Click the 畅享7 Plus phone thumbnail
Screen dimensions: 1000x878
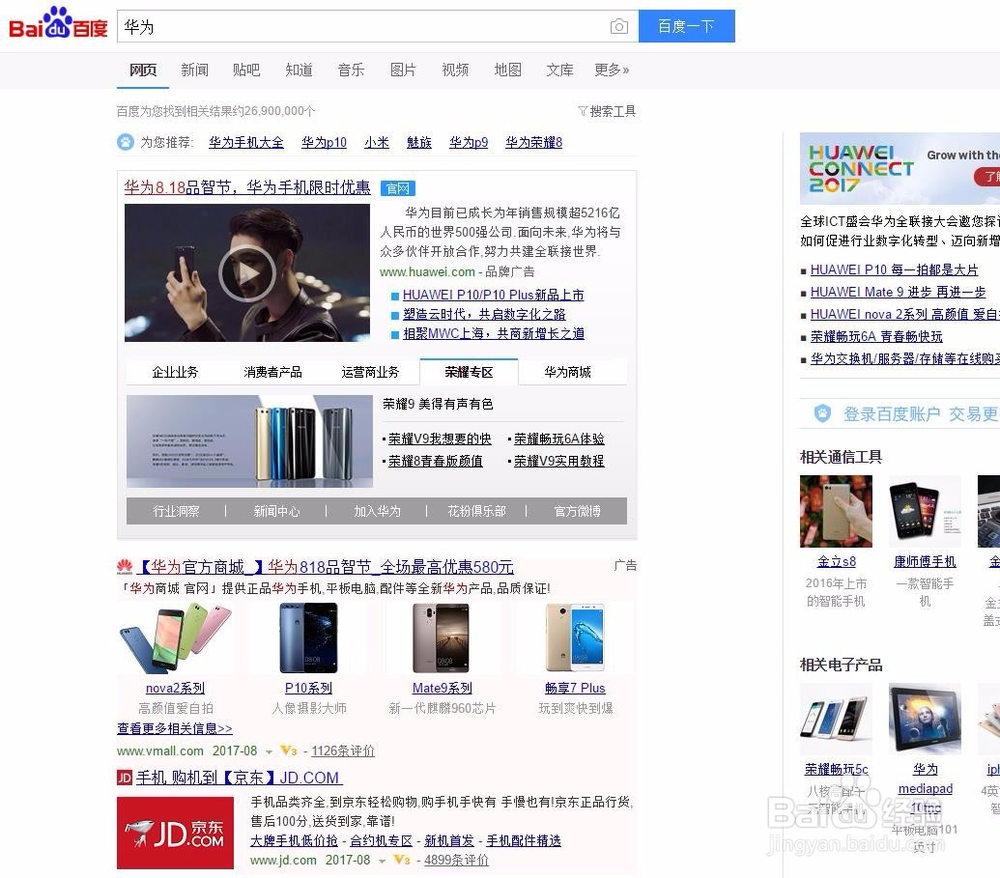click(x=575, y=639)
